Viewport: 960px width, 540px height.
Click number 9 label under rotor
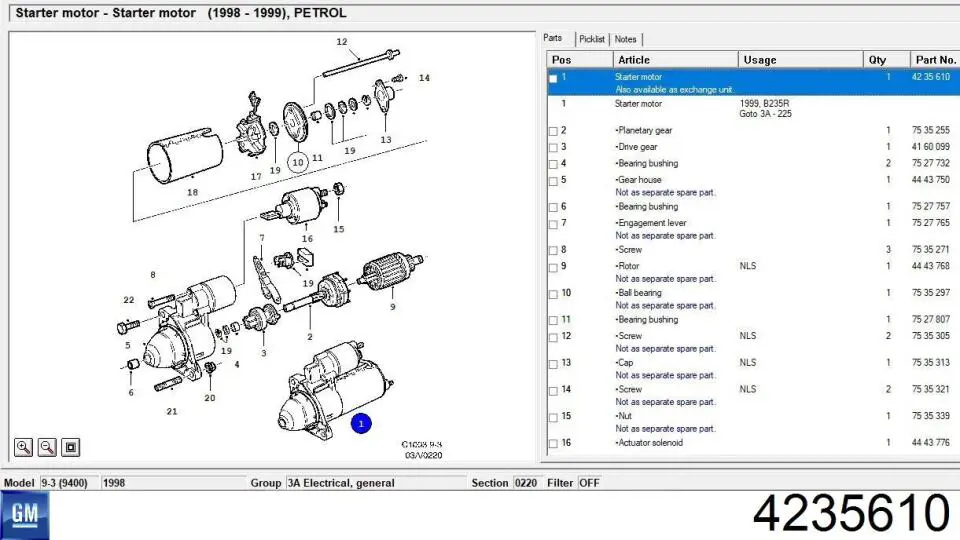pyautogui.click(x=392, y=307)
